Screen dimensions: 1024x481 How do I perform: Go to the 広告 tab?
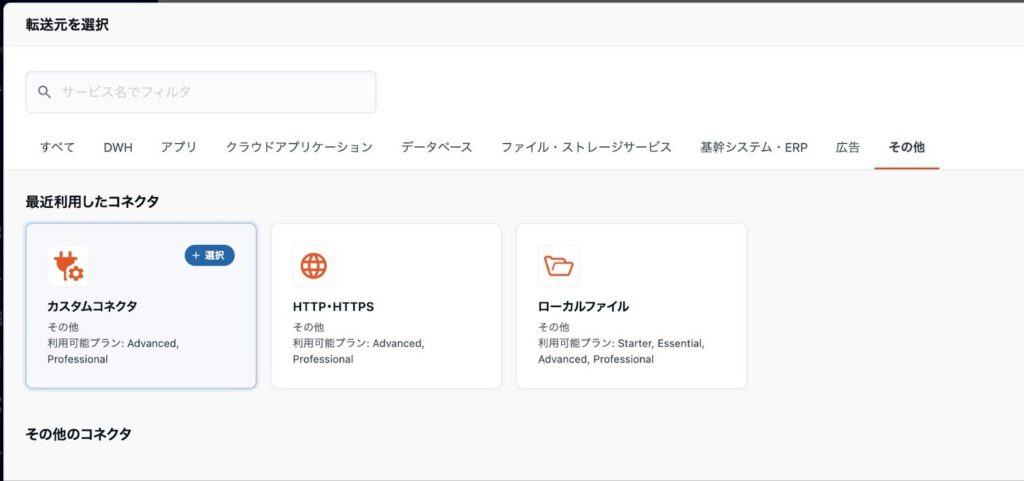coord(847,147)
